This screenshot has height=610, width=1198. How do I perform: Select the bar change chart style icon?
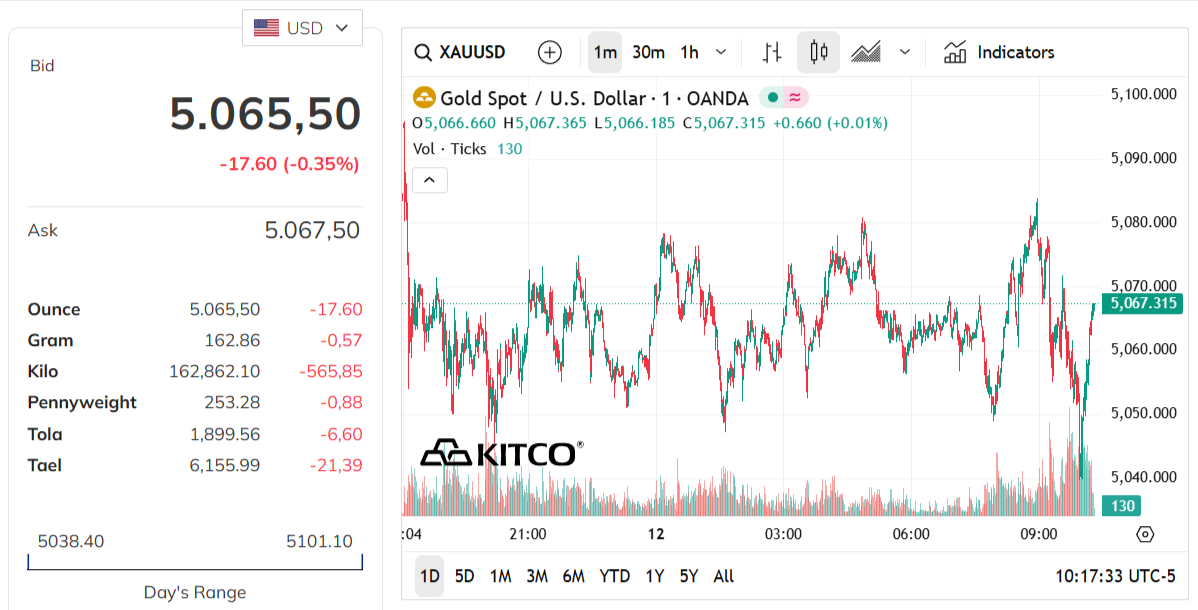[x=771, y=52]
